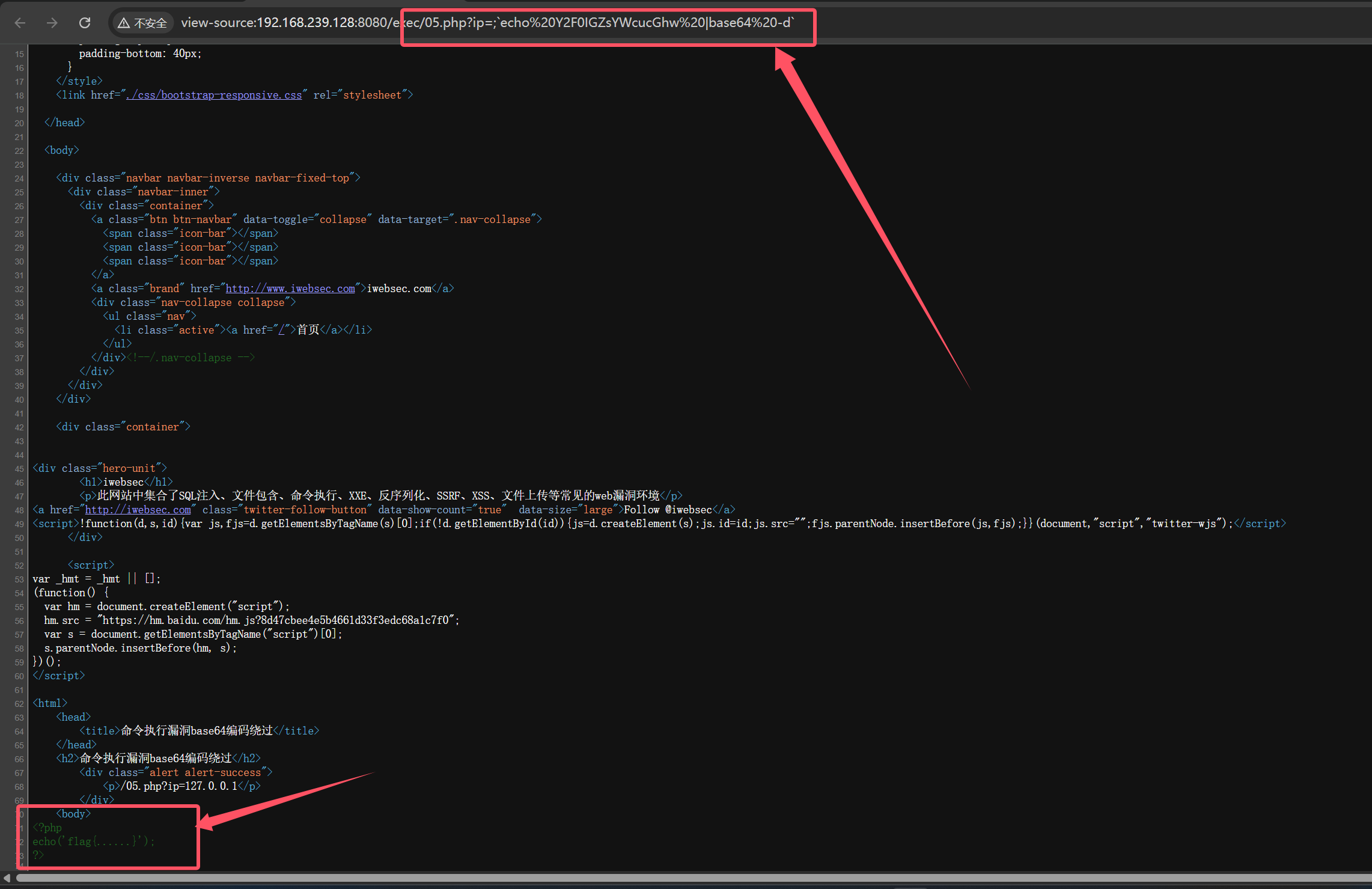The image size is (1372, 889).
Task: Click the browser forward arrow
Action: tap(52, 23)
